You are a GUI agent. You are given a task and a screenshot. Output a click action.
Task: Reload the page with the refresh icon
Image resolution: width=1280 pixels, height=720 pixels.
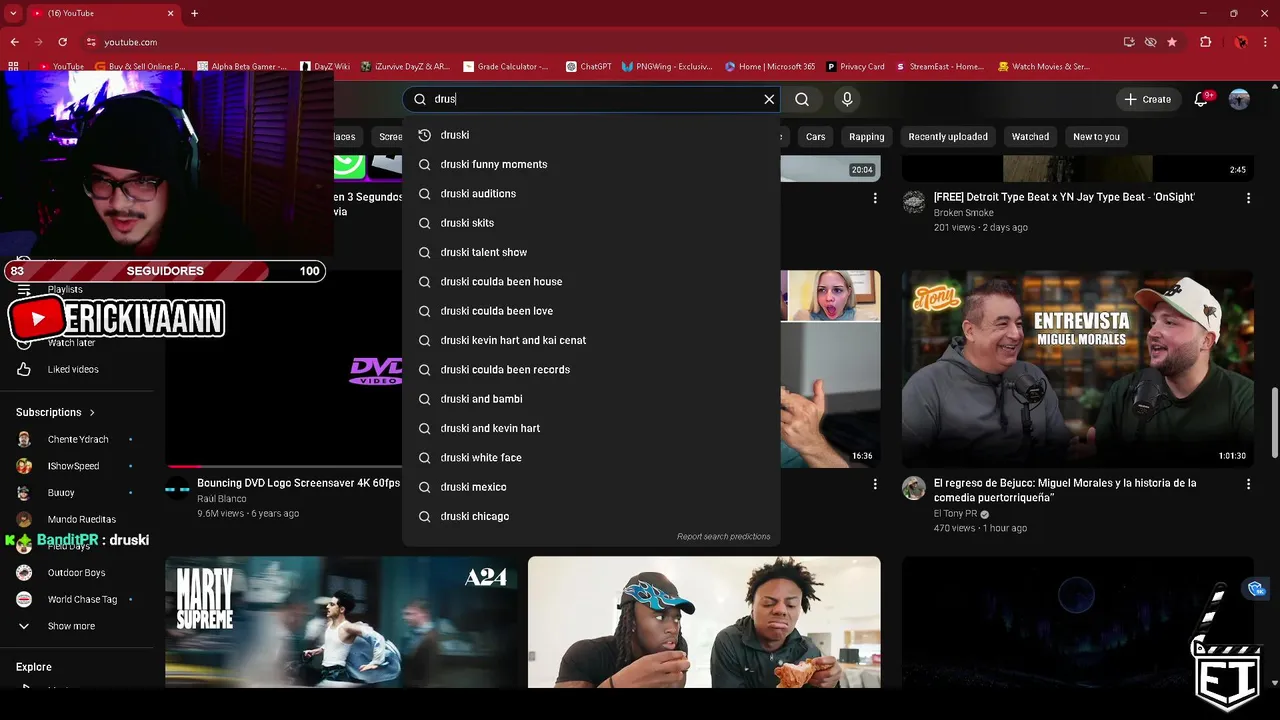(62, 42)
